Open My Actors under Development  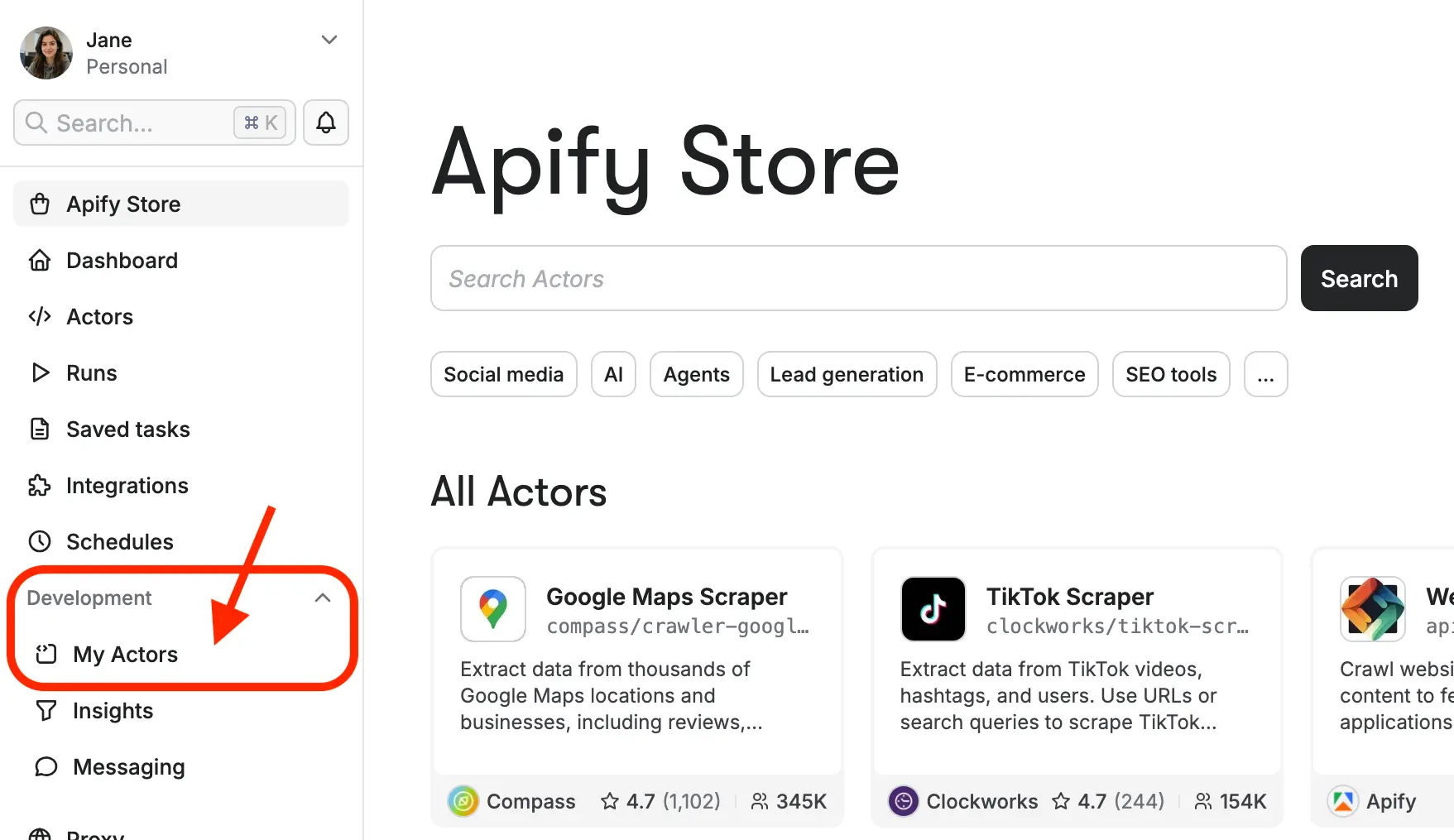(x=181, y=654)
